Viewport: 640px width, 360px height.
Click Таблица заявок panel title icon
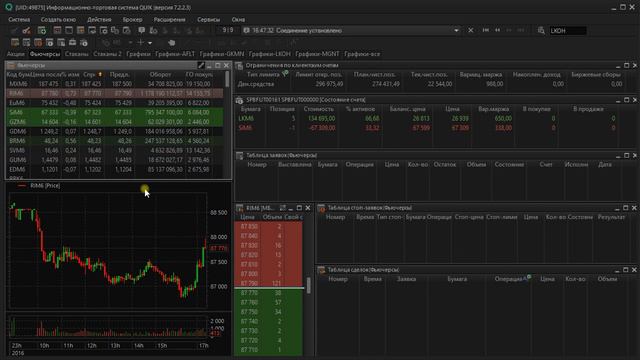(x=240, y=156)
